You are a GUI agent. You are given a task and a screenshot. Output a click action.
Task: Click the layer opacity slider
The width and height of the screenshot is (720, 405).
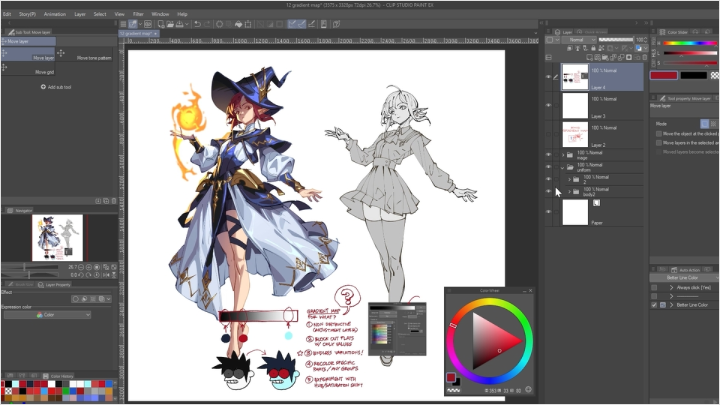615,40
